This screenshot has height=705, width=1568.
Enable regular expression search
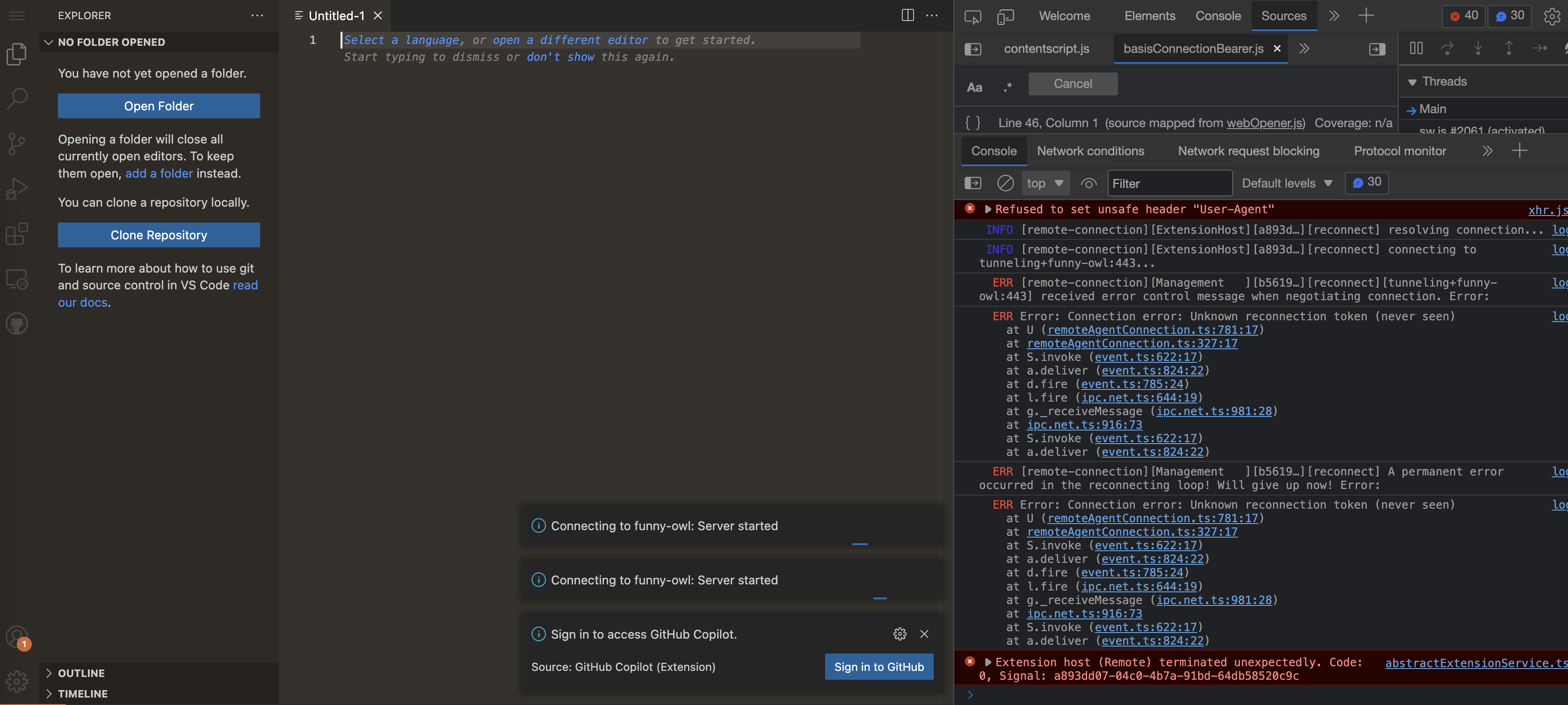1008,86
